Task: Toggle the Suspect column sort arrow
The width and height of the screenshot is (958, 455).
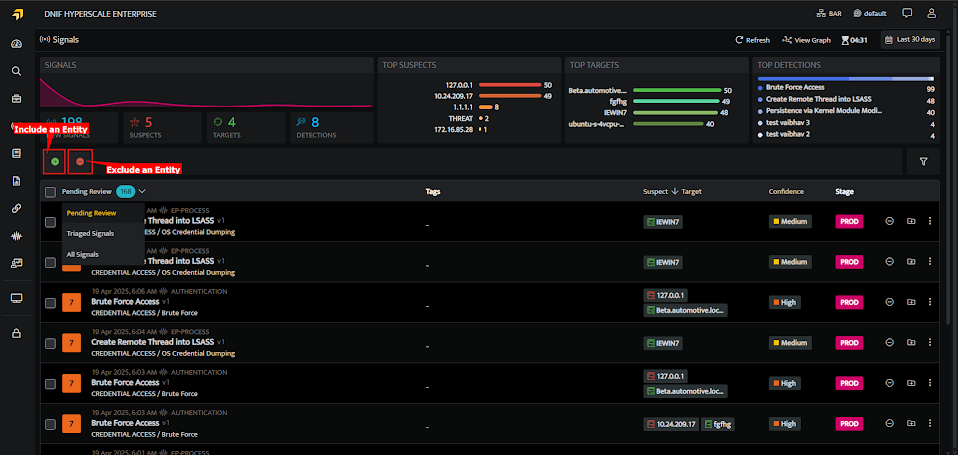Action: click(675, 191)
